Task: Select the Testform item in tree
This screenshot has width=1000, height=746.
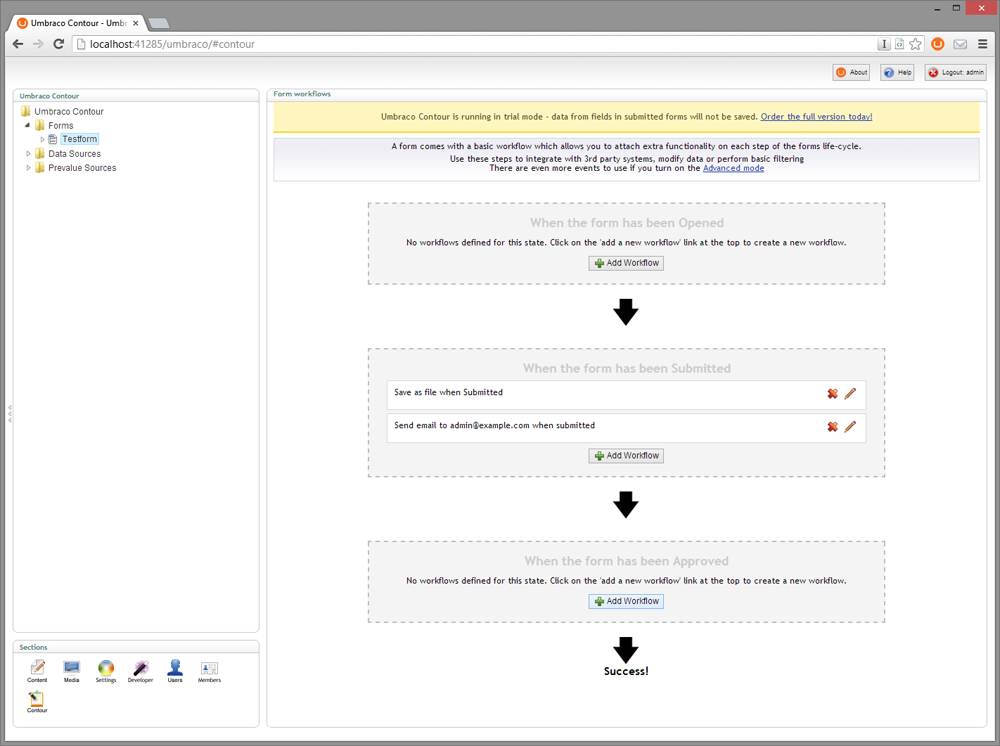Action: [x=80, y=139]
